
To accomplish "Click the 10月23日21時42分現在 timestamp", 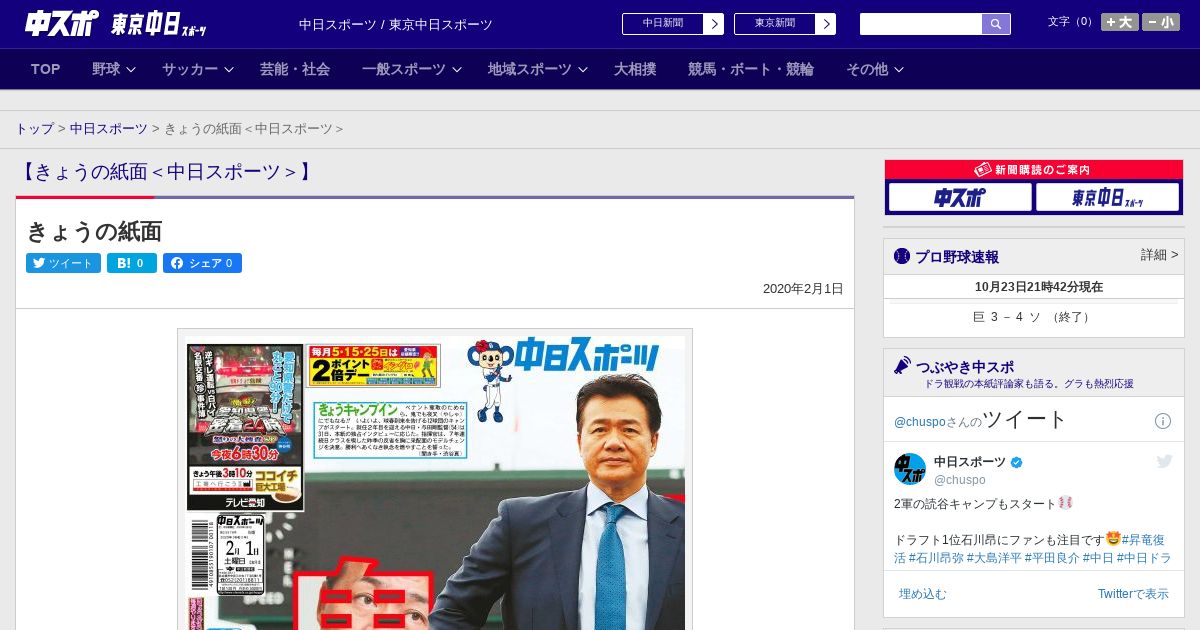I will coord(1039,287).
